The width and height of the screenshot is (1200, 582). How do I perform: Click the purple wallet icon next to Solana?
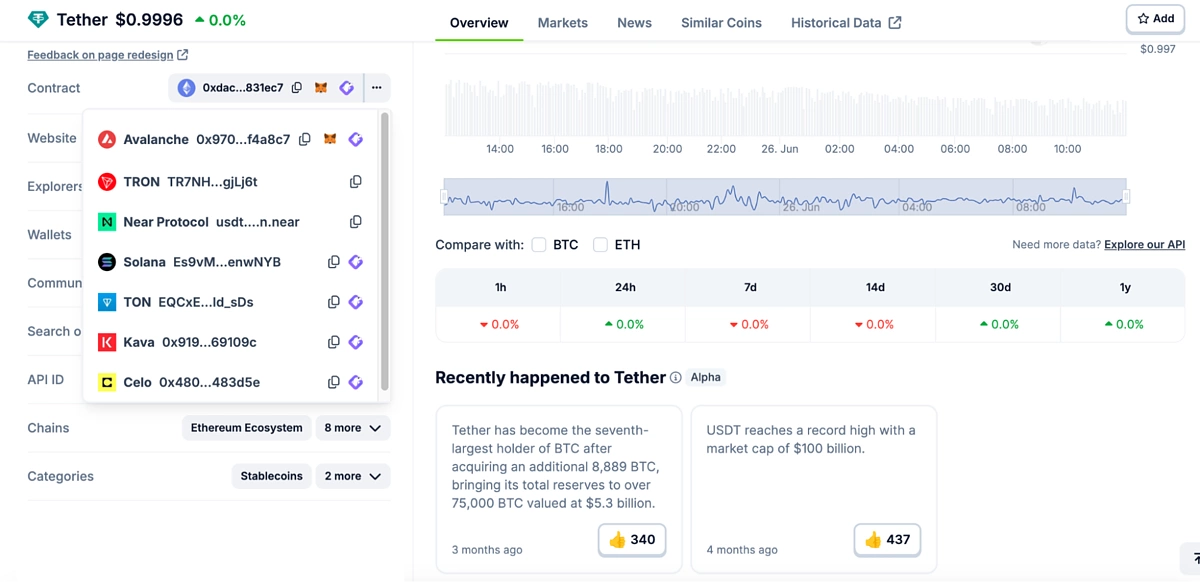click(355, 262)
